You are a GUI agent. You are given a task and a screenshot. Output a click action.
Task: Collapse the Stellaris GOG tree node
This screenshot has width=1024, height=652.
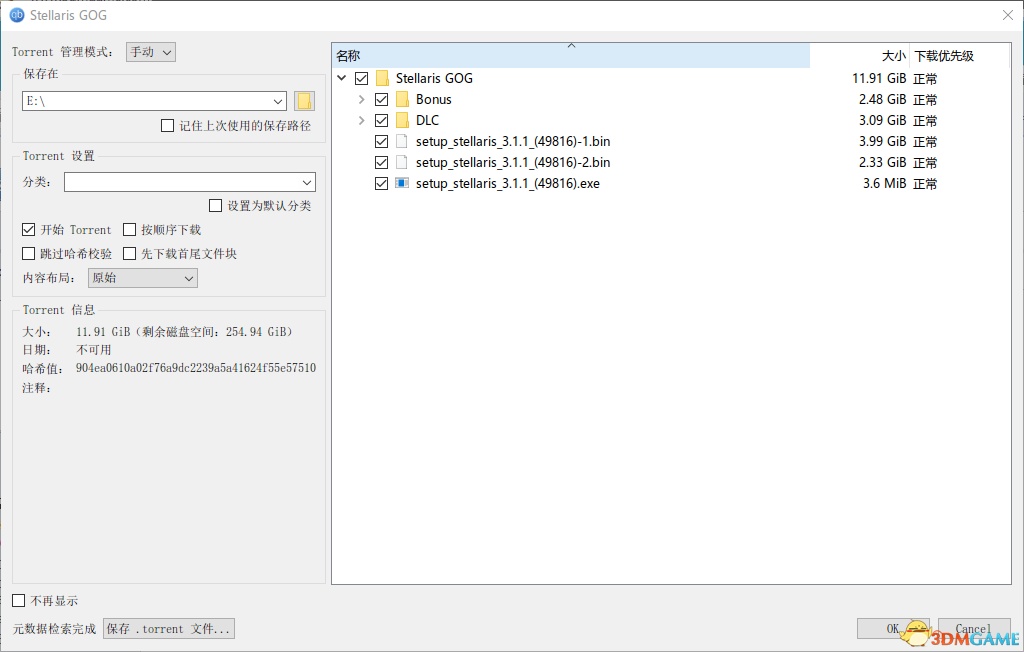(342, 78)
